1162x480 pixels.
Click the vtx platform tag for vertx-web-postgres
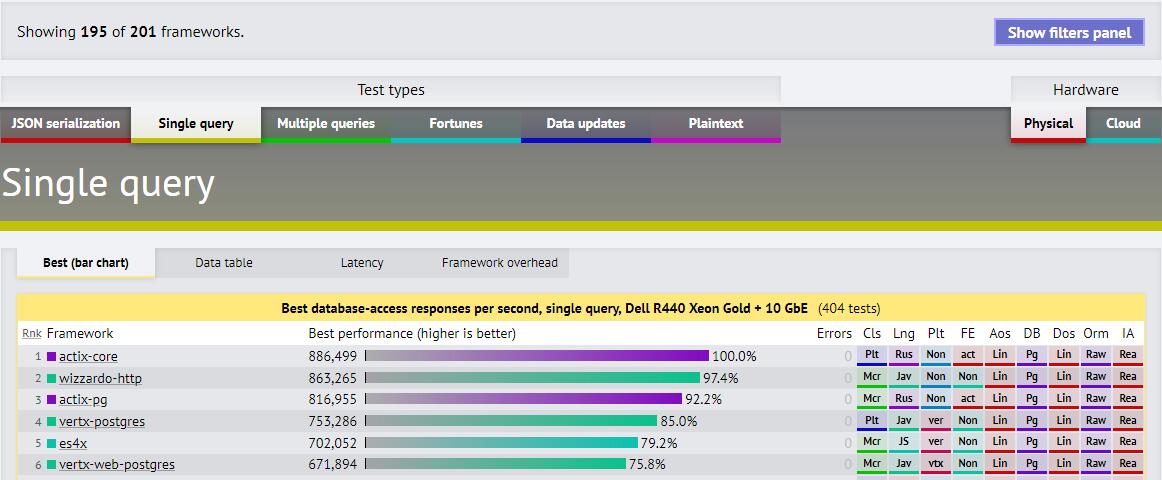click(936, 464)
